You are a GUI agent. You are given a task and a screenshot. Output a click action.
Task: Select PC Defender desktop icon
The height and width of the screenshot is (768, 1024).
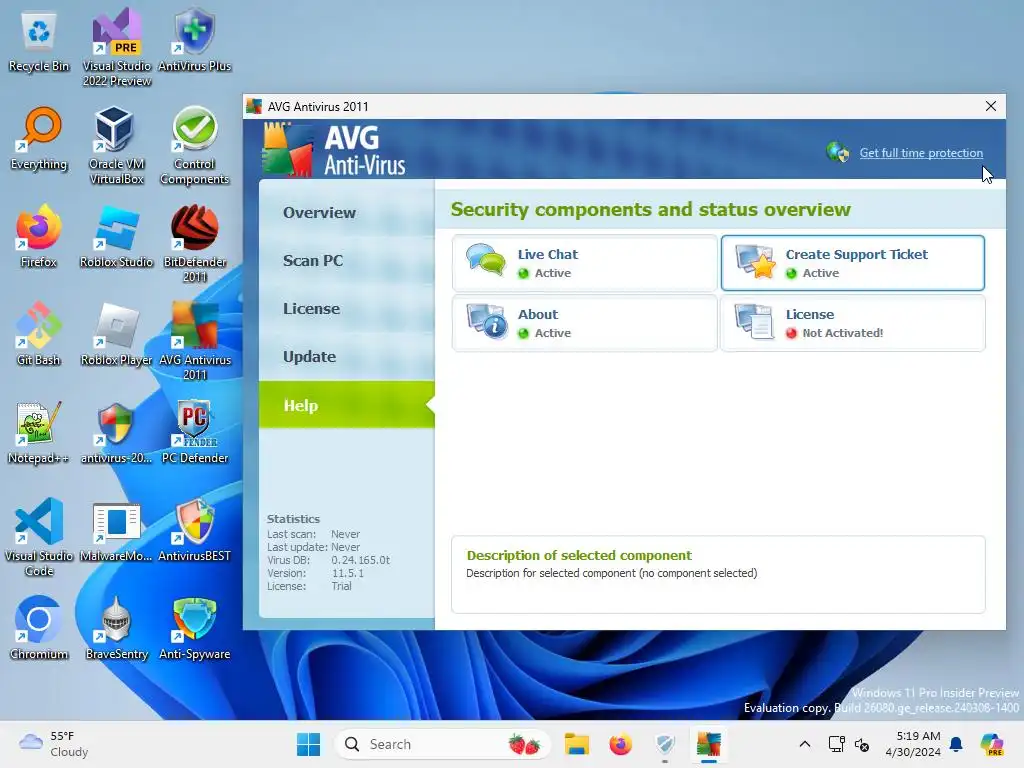pos(195,432)
